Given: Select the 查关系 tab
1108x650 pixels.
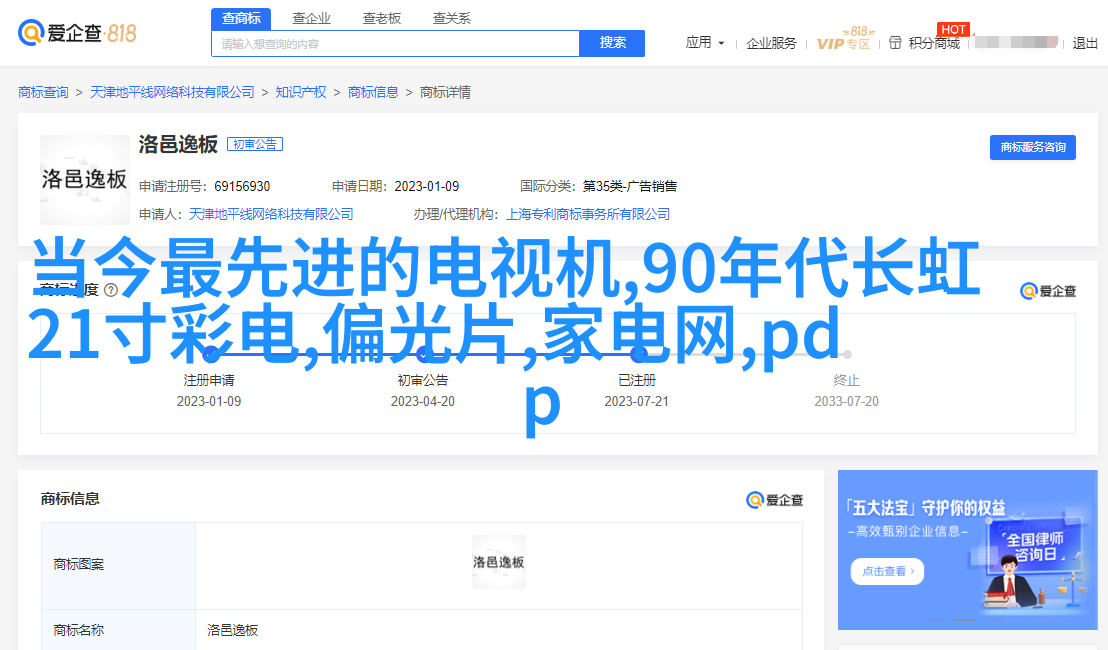Looking at the screenshot, I should (452, 18).
